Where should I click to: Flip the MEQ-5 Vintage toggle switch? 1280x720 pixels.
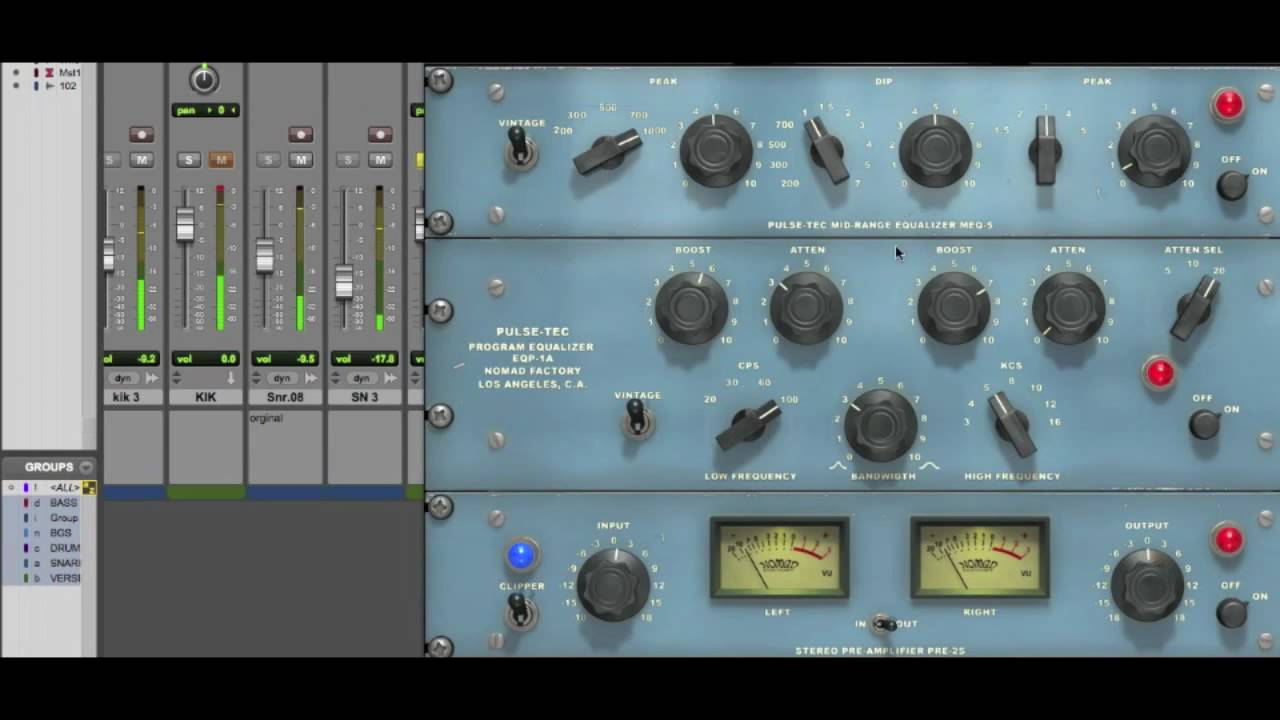click(519, 149)
